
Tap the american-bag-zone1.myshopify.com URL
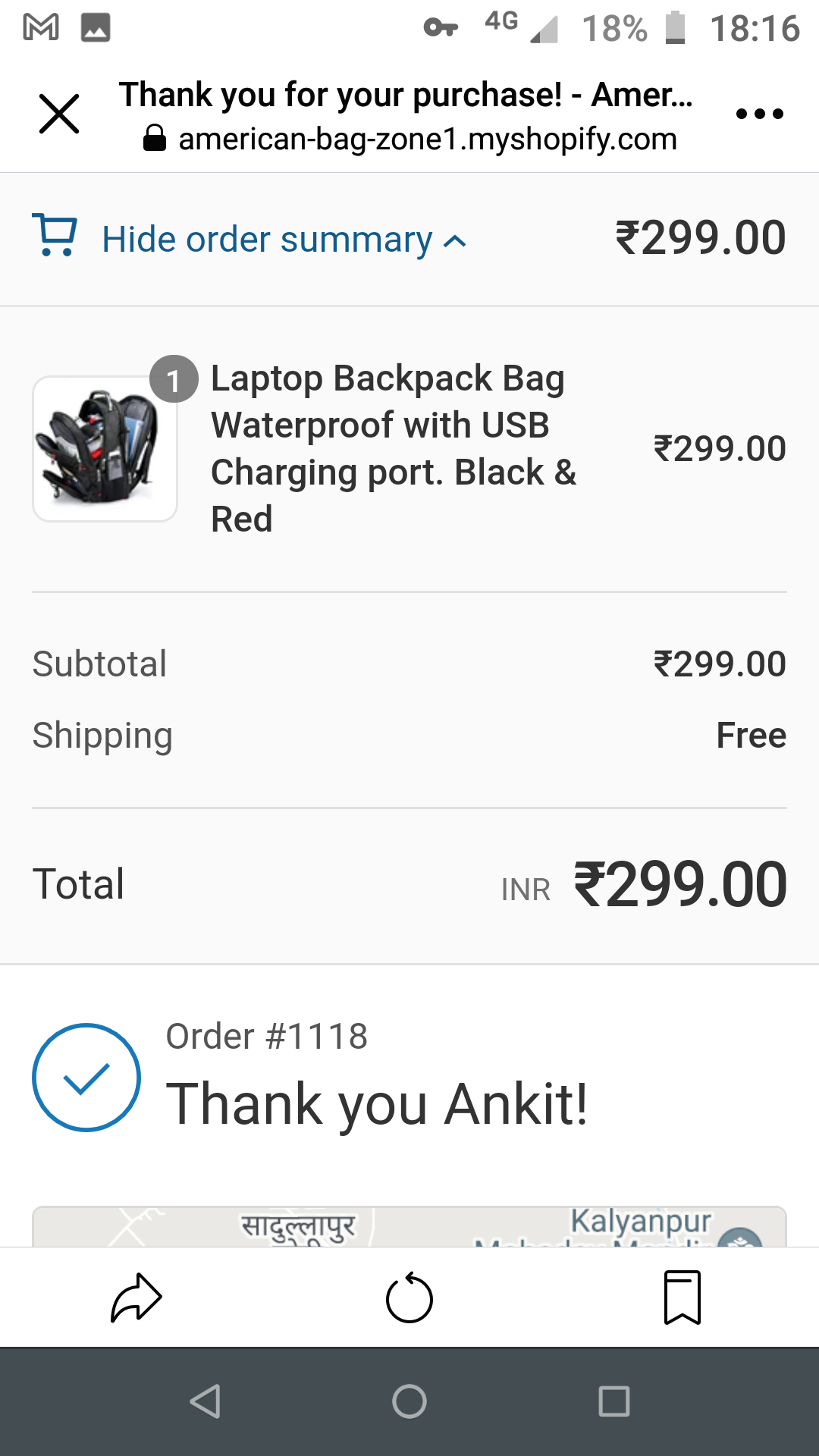click(x=428, y=140)
